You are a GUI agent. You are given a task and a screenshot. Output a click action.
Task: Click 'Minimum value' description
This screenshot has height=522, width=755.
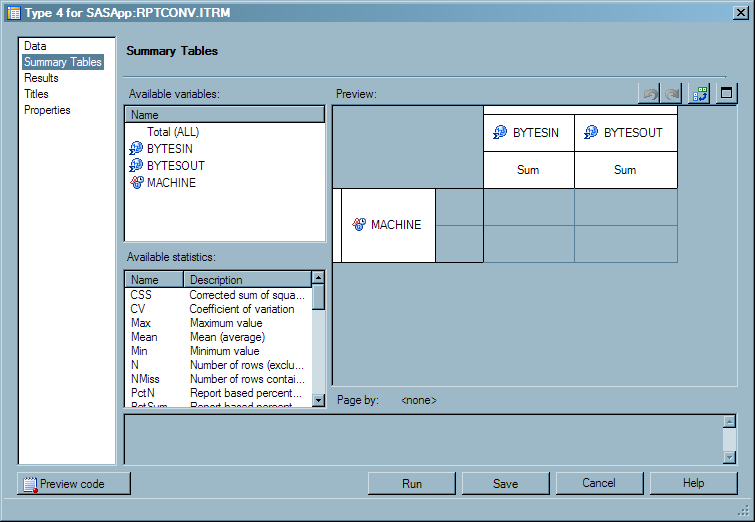(x=224, y=351)
